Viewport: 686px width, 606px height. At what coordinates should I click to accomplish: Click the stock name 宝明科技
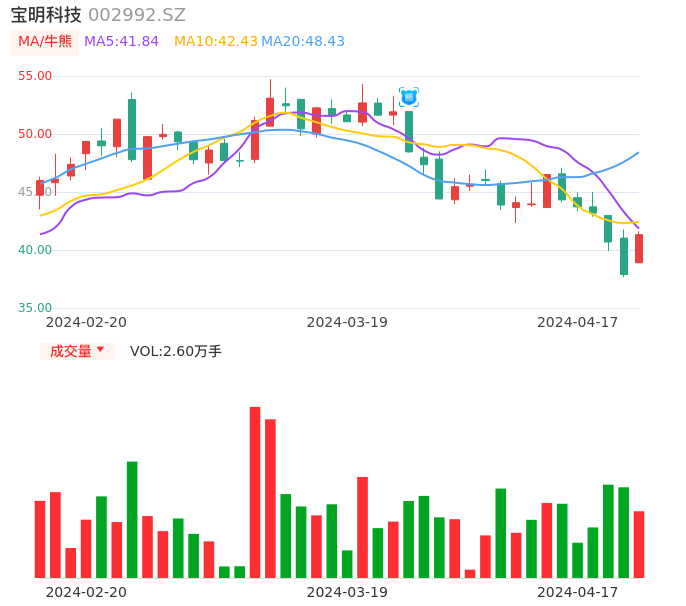tap(46, 15)
